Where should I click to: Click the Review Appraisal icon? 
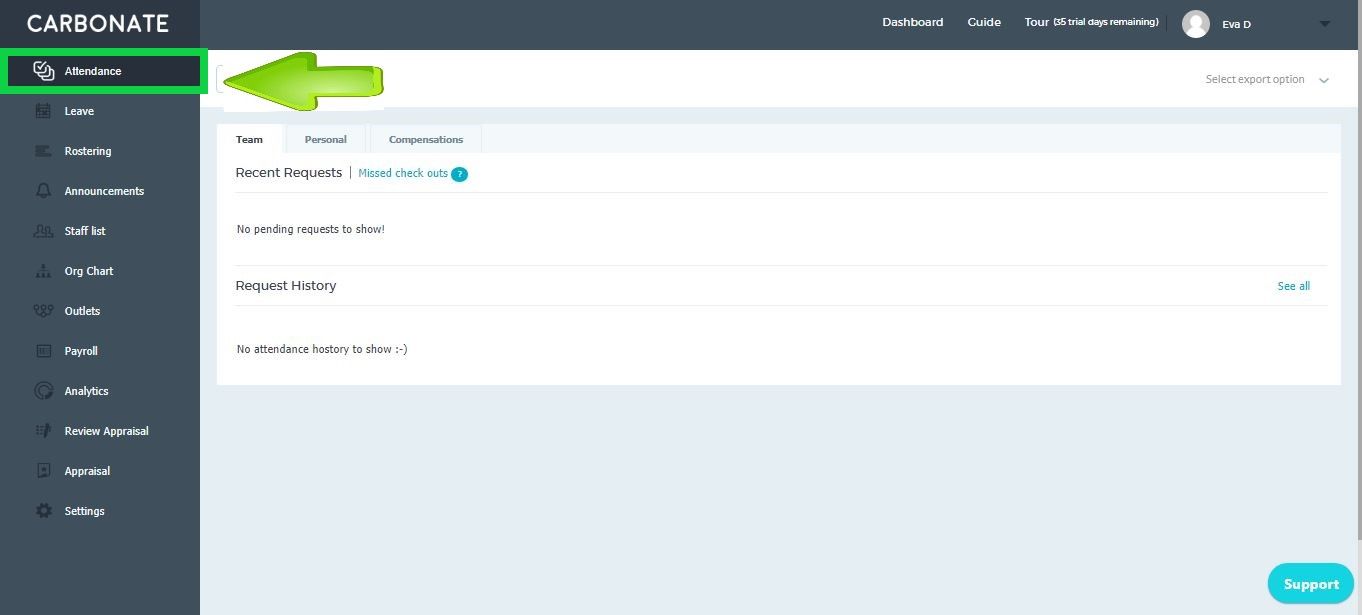pyautogui.click(x=43, y=431)
